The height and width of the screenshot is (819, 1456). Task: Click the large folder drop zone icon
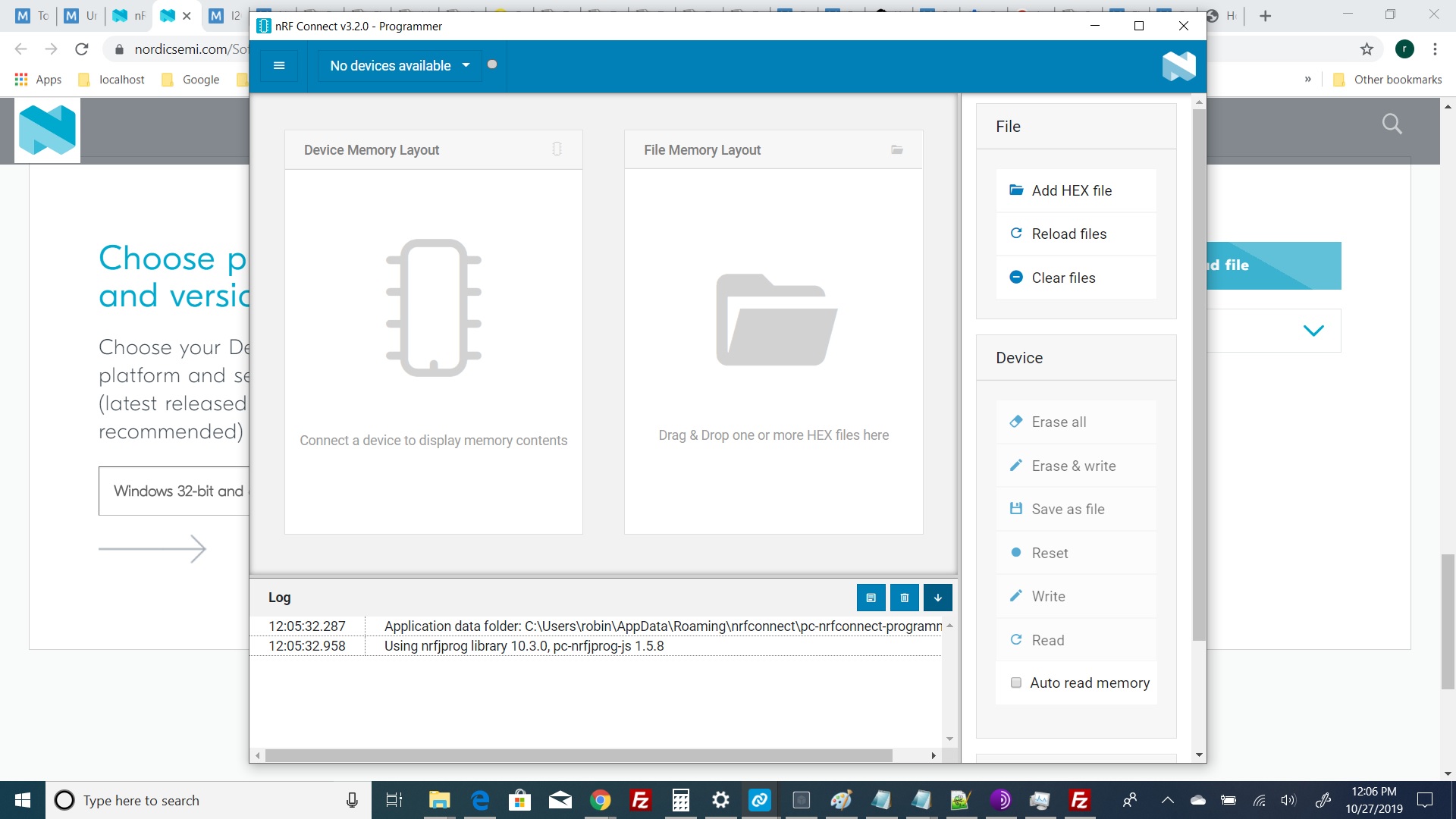pyautogui.click(x=777, y=320)
